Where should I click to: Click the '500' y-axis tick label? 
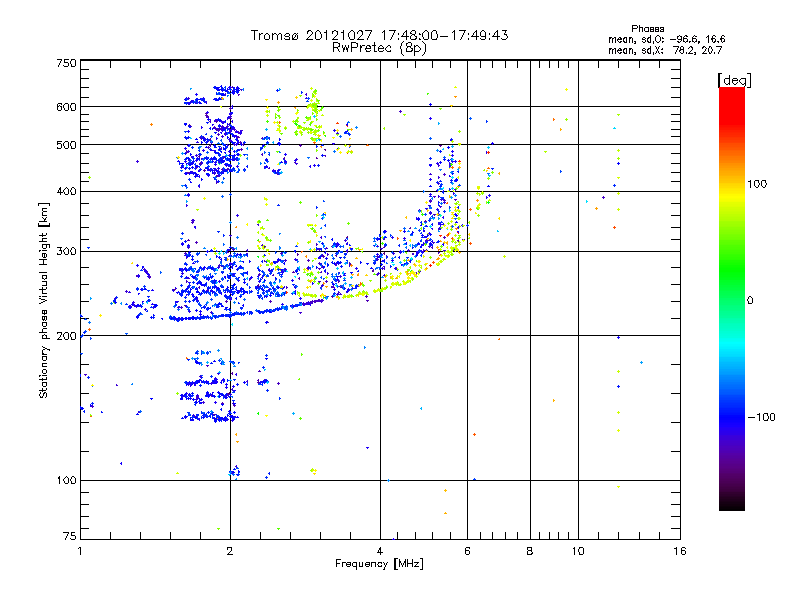coord(66,145)
